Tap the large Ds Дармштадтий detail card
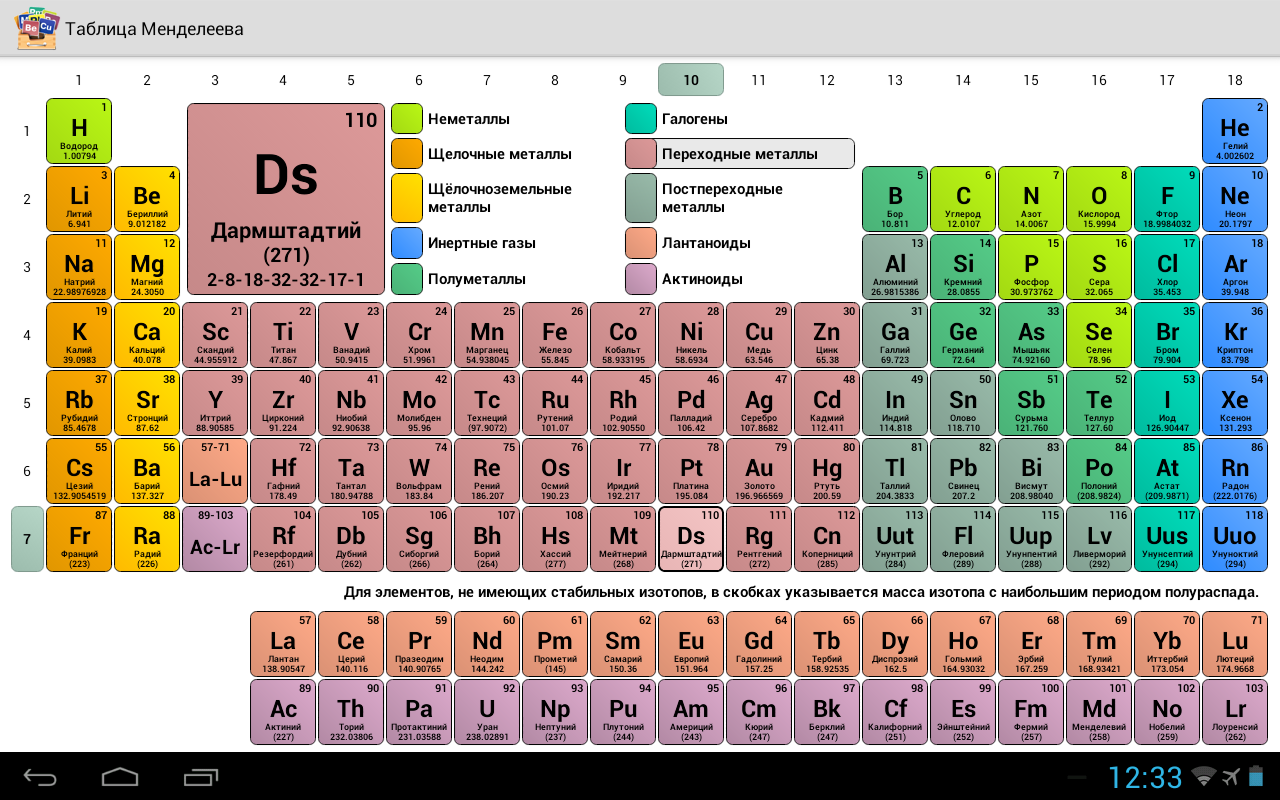 (285, 198)
